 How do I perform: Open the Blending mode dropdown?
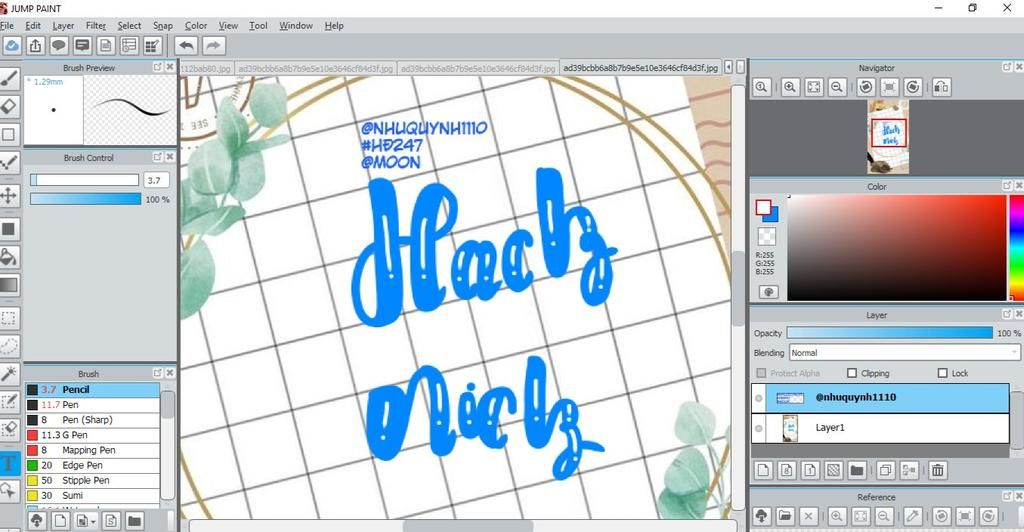click(x=904, y=352)
